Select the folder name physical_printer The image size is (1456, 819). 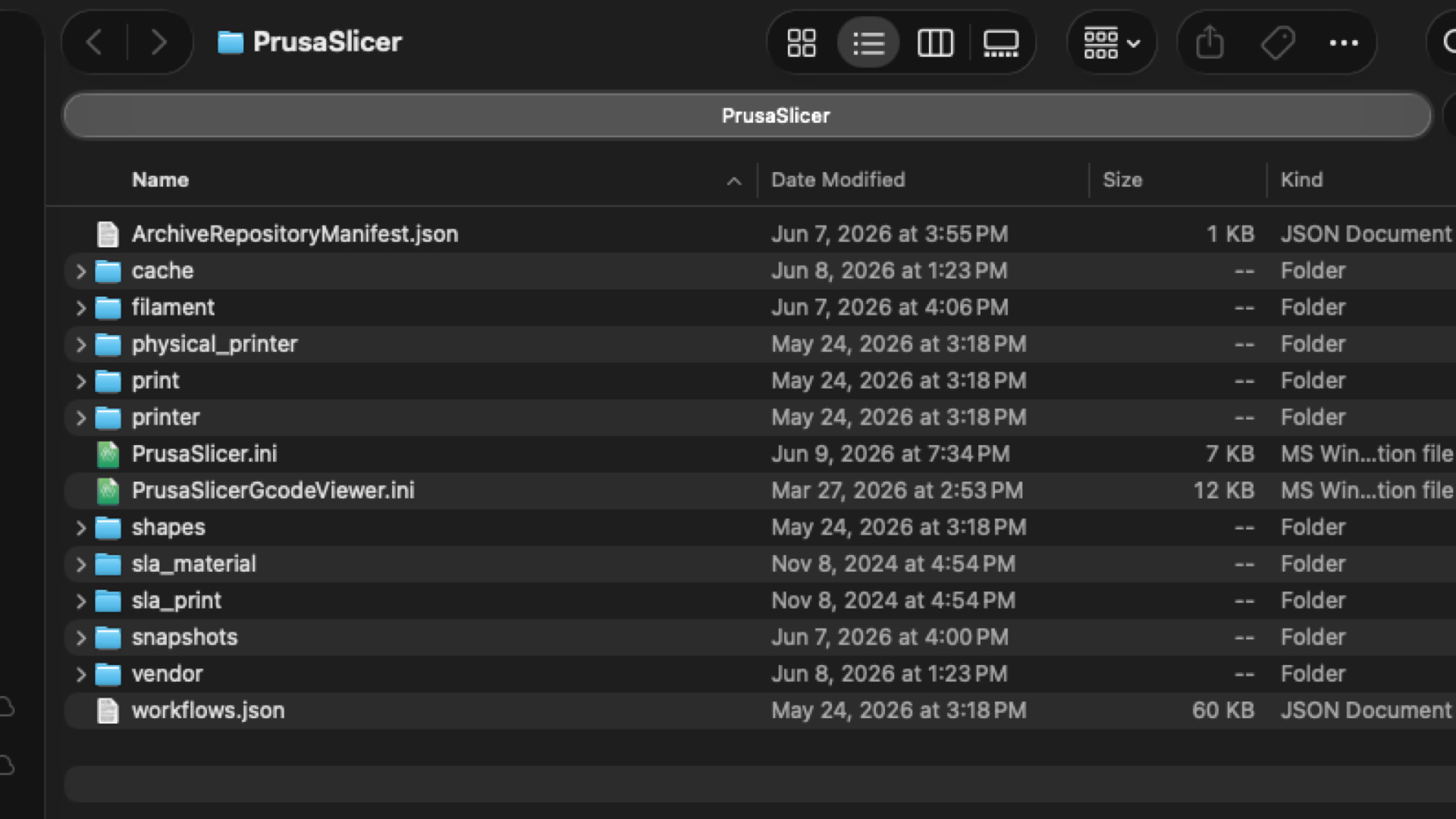click(215, 344)
